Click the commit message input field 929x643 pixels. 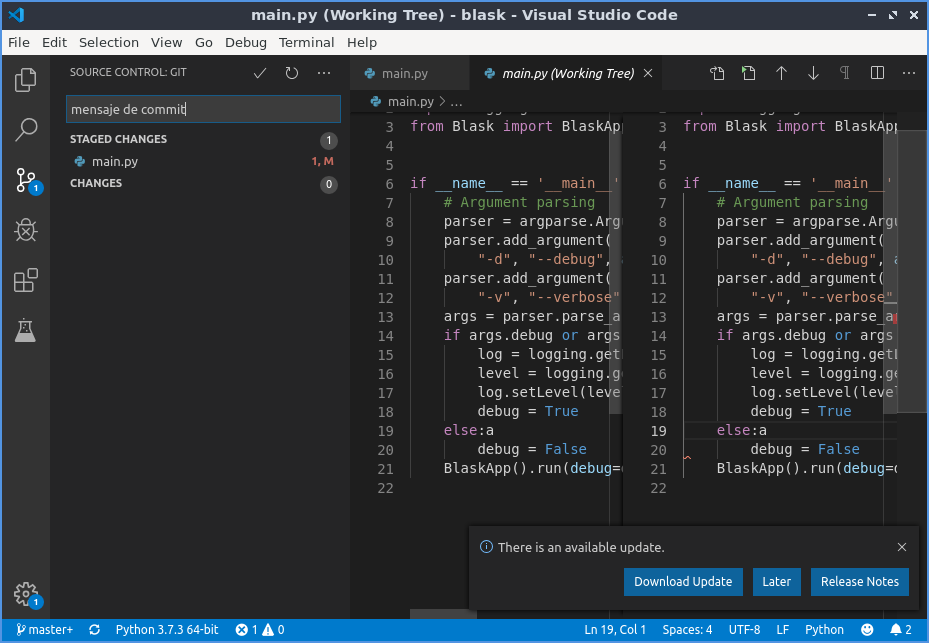(203, 109)
